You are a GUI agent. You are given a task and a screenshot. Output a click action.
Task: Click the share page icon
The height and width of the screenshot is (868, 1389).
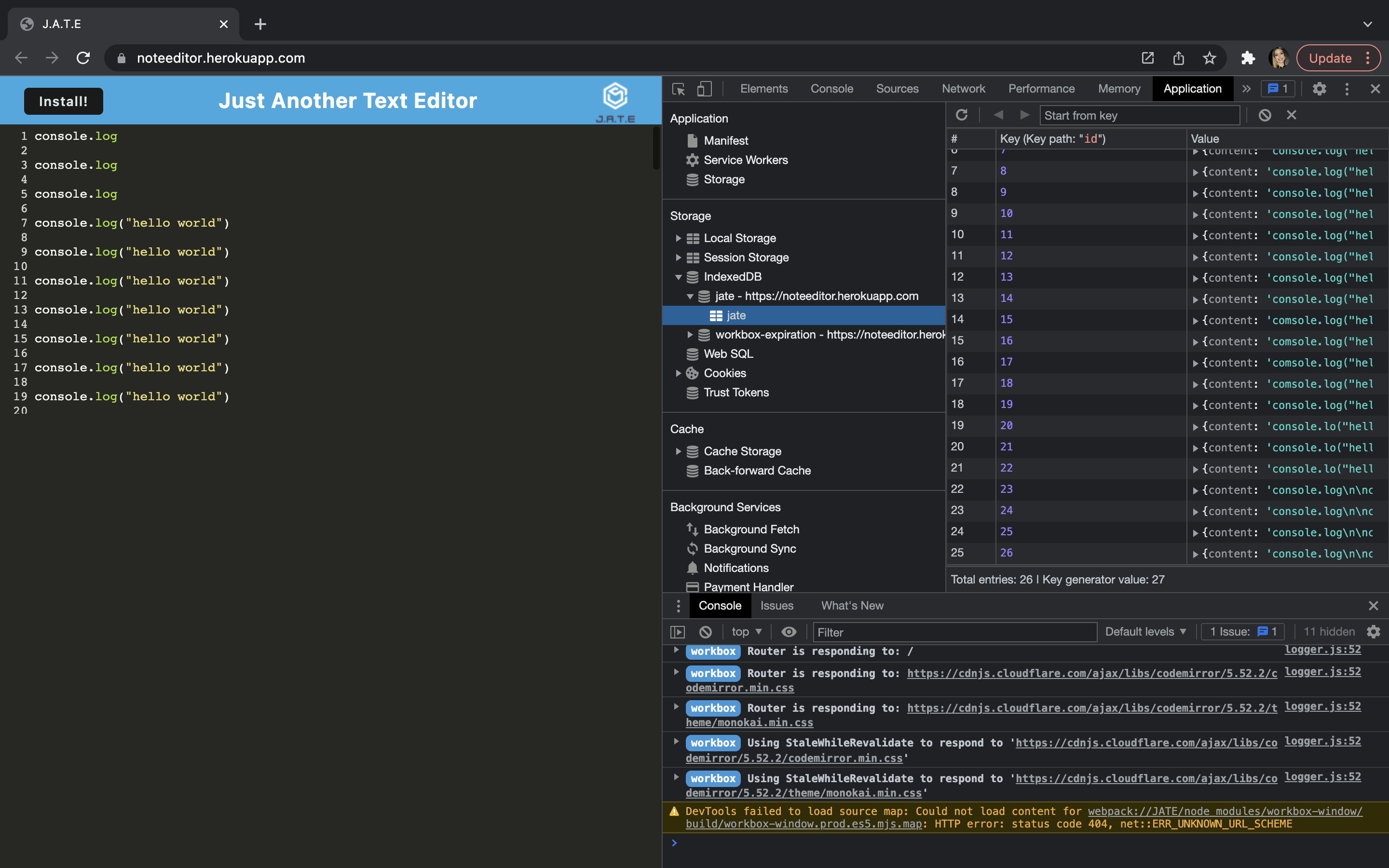[1178, 58]
